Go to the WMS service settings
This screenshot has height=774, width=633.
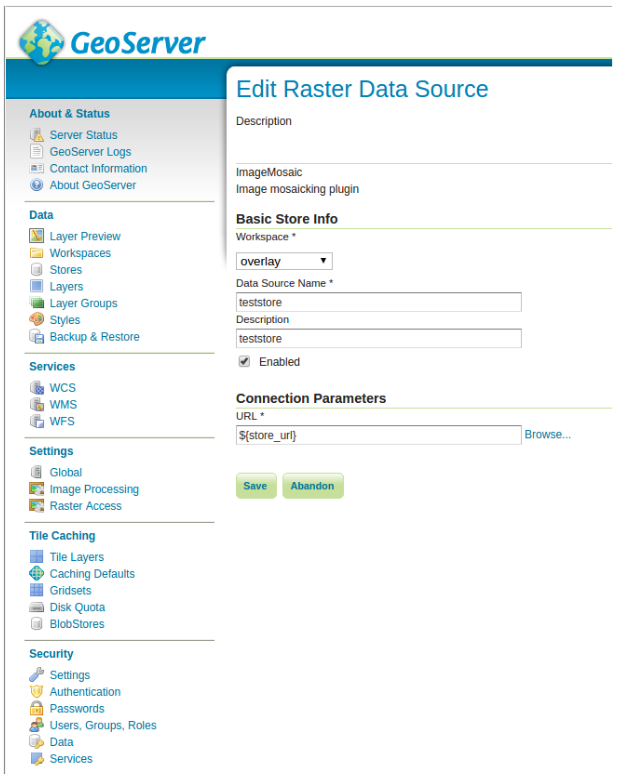(x=63, y=405)
